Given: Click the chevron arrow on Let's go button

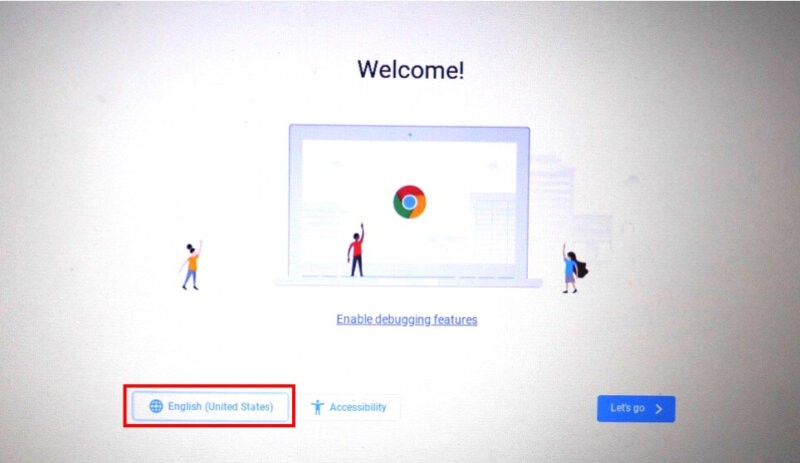Looking at the screenshot, I should click(659, 409).
